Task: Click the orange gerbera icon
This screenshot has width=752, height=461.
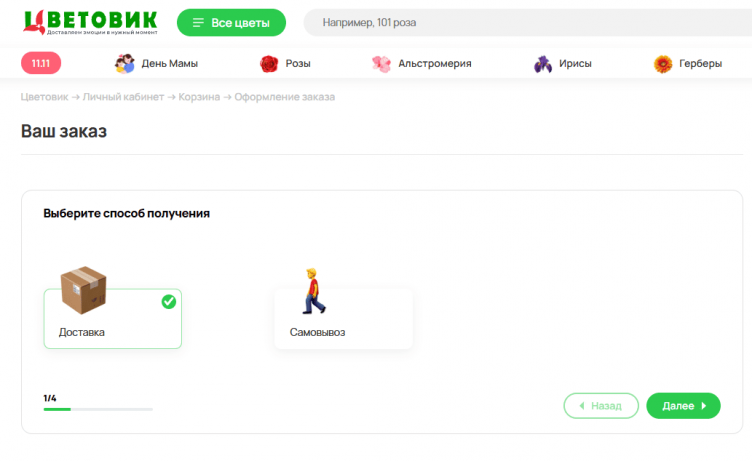Action: 663,64
